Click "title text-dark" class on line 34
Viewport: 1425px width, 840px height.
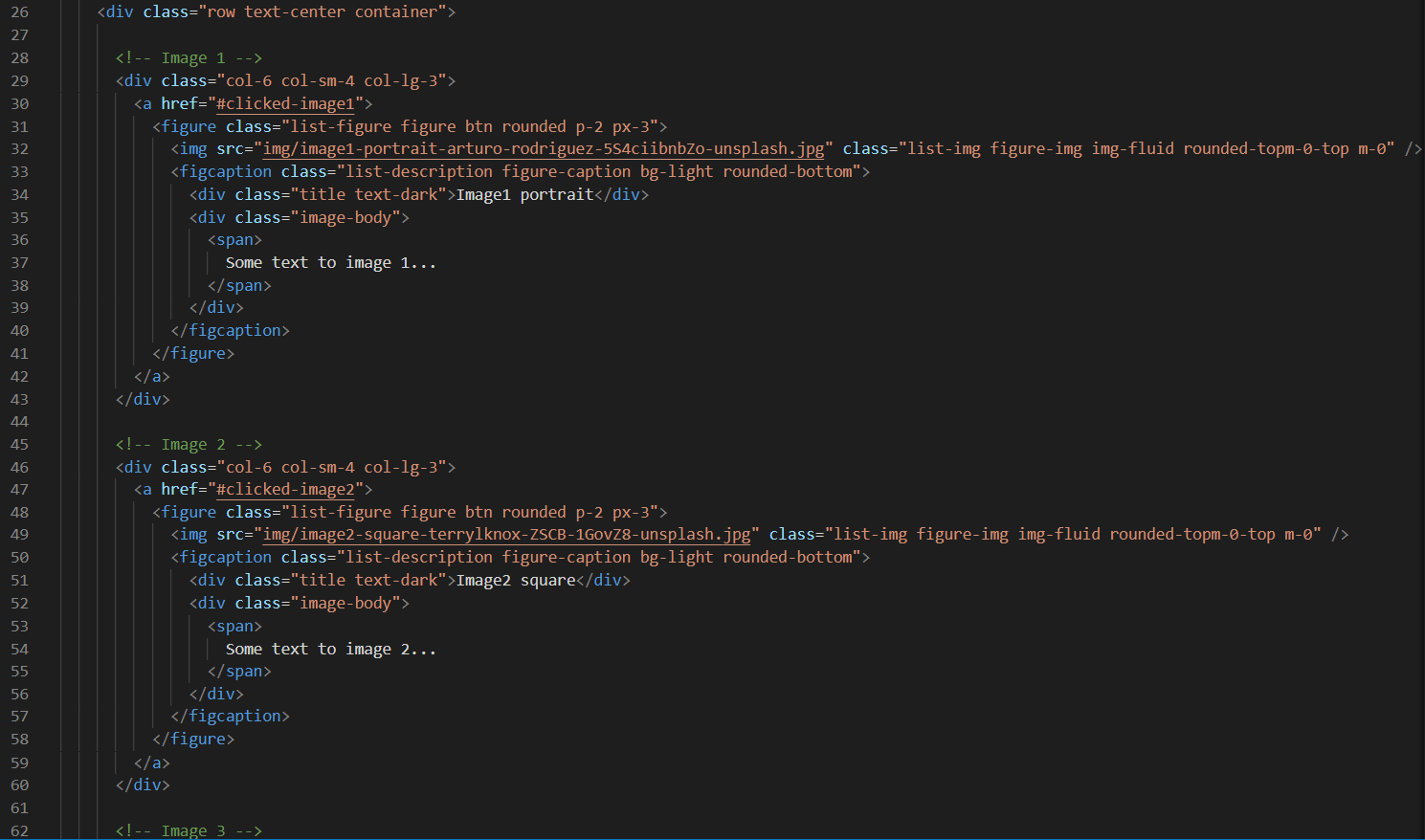368,194
